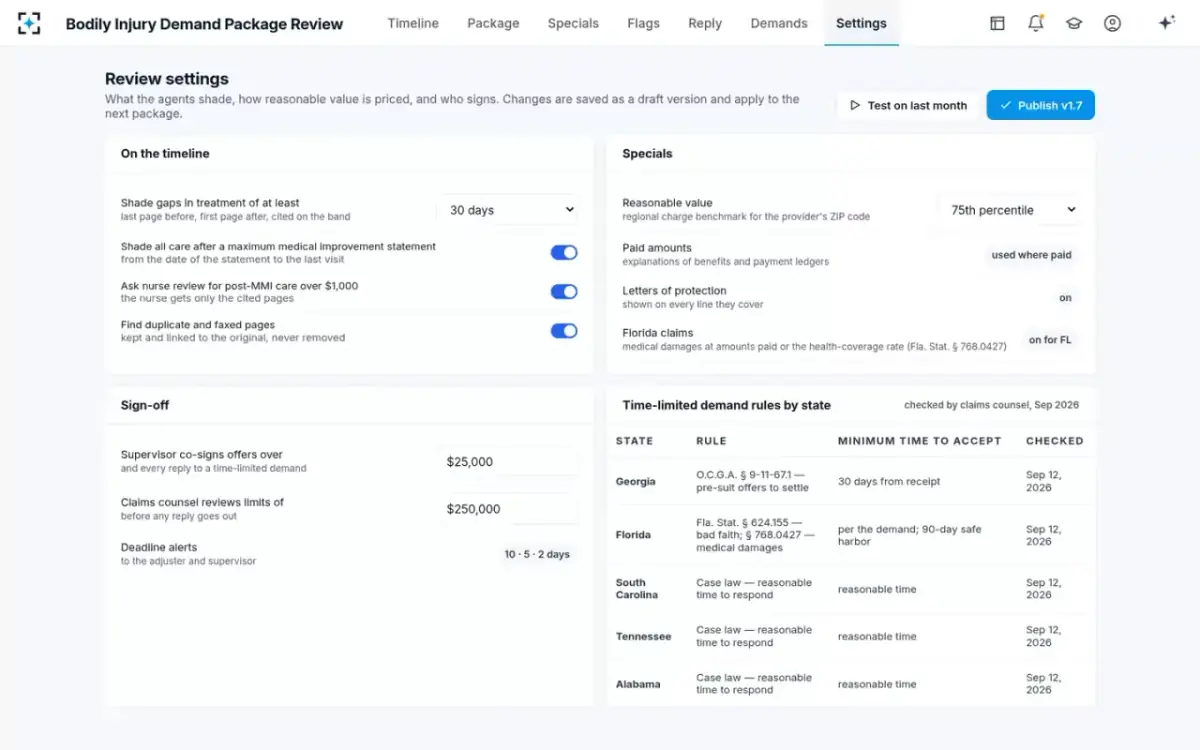The image size is (1200, 750).
Task: Click 'Reasonable value' setting label
Action: point(667,203)
